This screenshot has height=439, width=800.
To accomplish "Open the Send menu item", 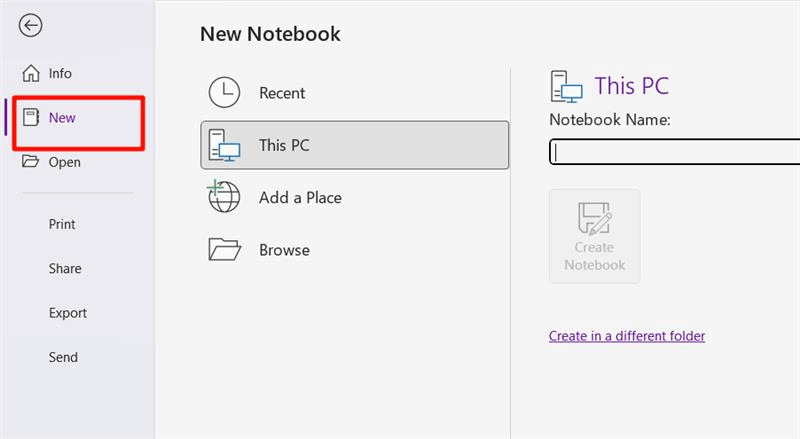I will pyautogui.click(x=63, y=357).
